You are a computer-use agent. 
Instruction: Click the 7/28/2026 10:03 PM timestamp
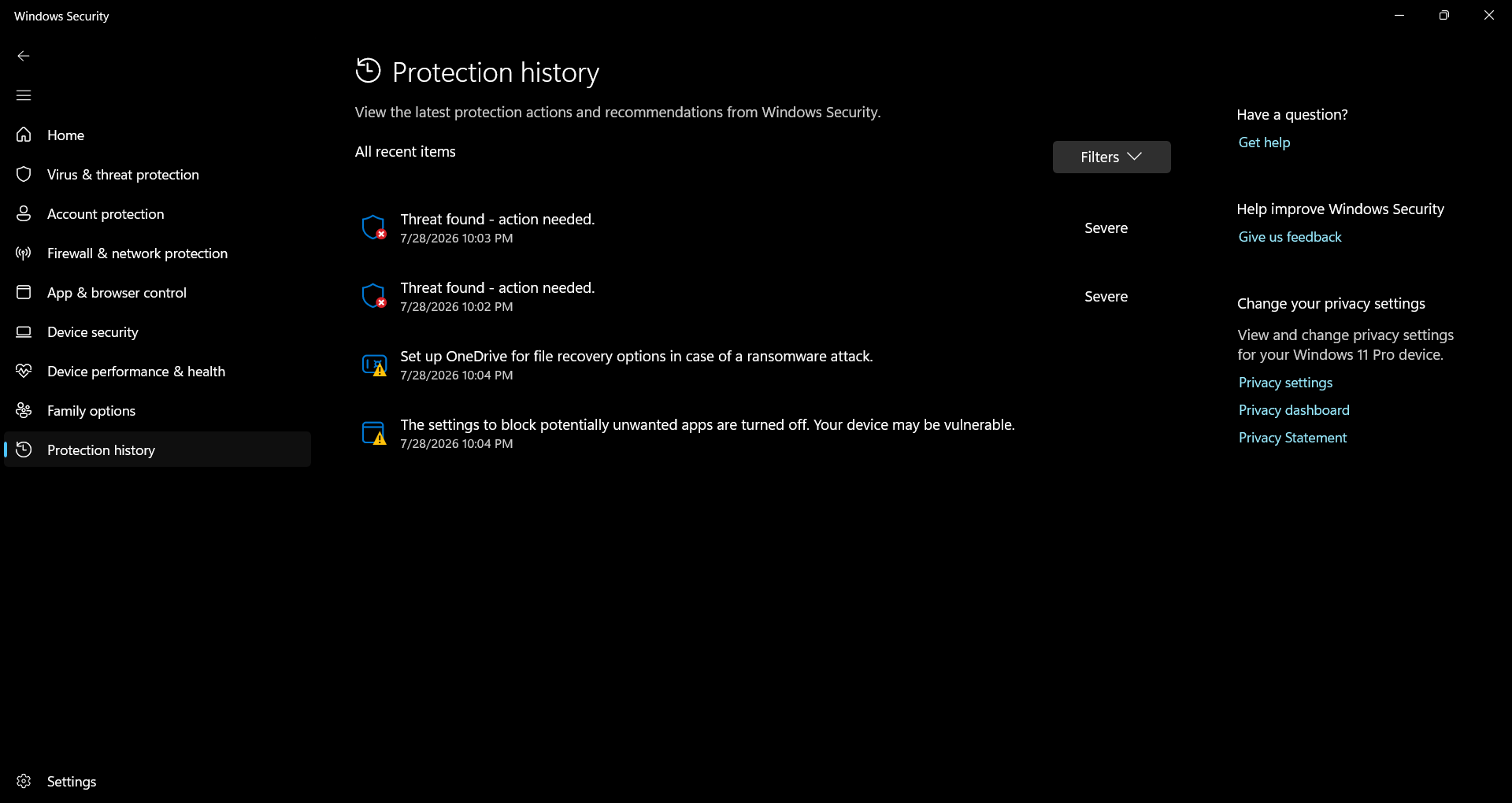pos(456,239)
